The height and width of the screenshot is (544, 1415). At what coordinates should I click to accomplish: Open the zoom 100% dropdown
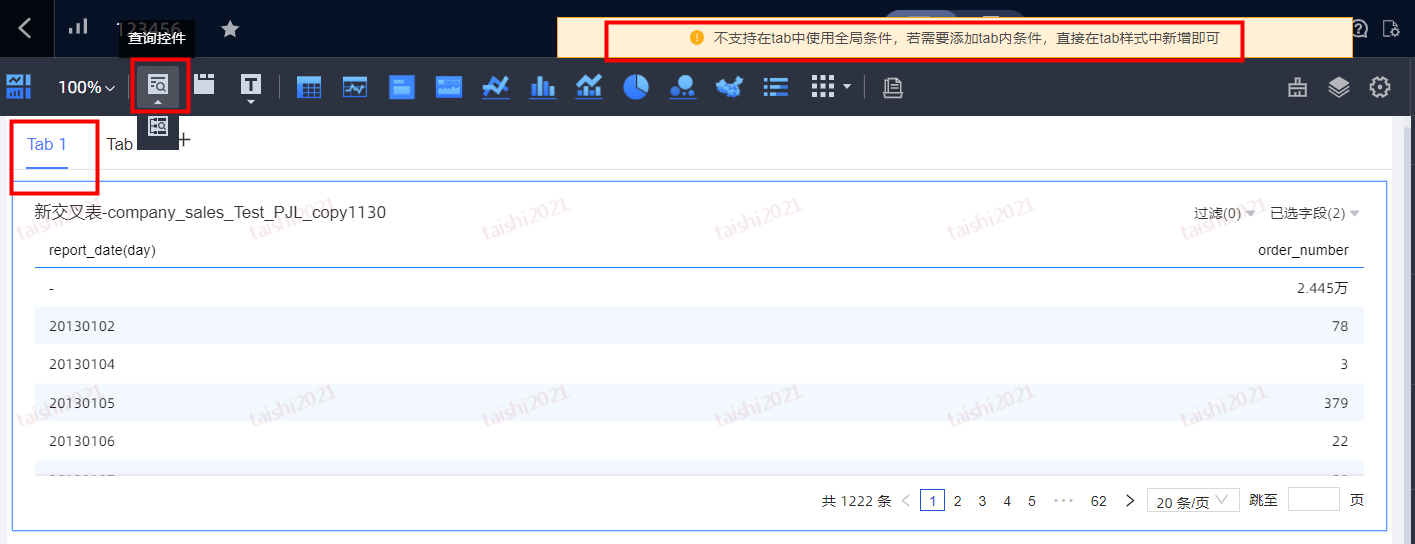[x=86, y=87]
